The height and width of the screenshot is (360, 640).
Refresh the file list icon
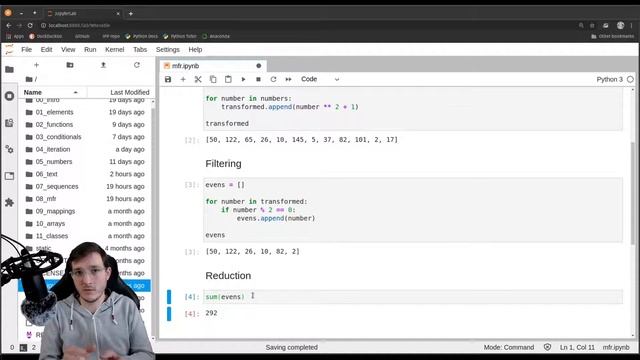click(x=137, y=65)
